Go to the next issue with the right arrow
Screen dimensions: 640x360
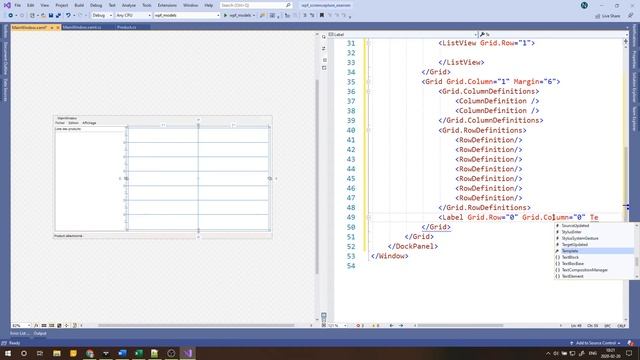(x=401, y=326)
